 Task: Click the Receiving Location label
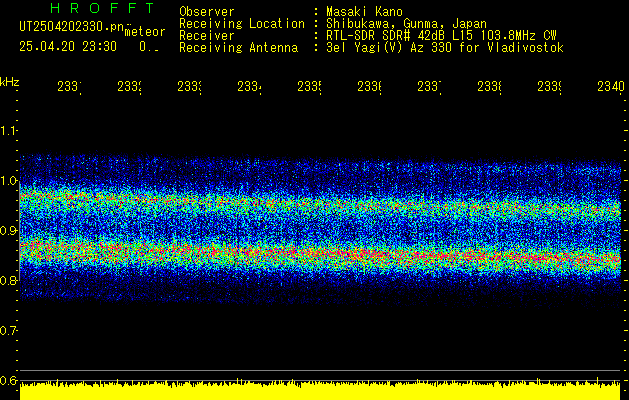point(242,24)
